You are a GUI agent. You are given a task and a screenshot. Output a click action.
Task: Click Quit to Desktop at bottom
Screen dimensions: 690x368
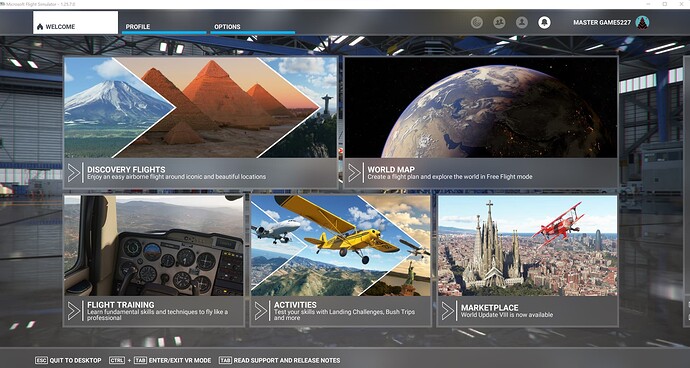[x=68, y=361]
